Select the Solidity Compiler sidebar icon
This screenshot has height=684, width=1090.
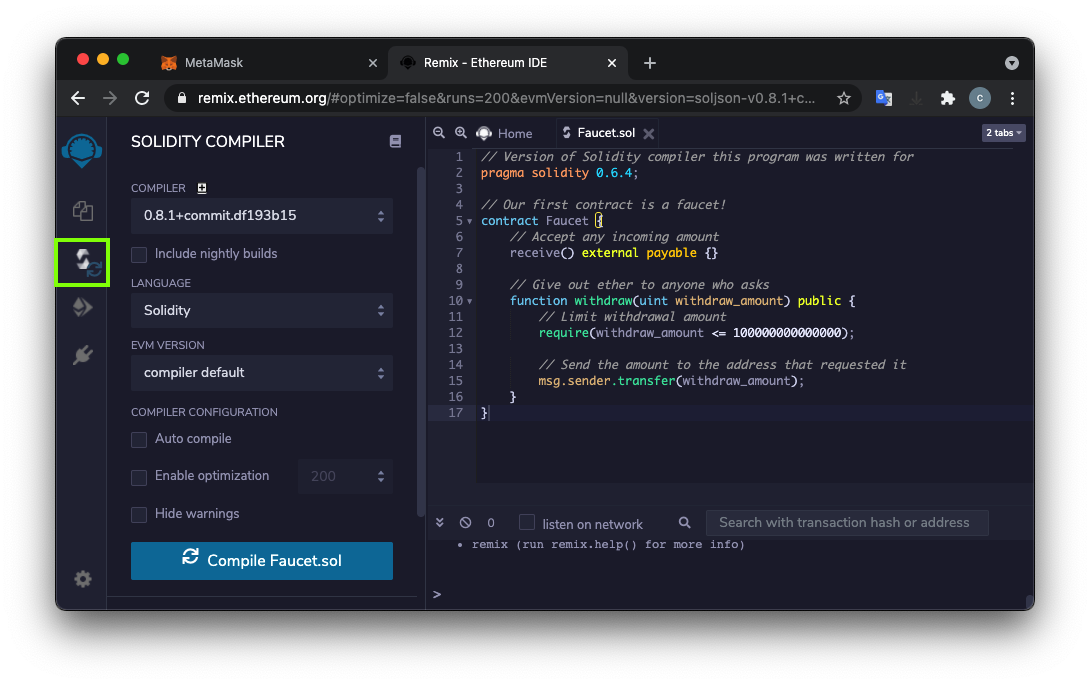point(82,263)
